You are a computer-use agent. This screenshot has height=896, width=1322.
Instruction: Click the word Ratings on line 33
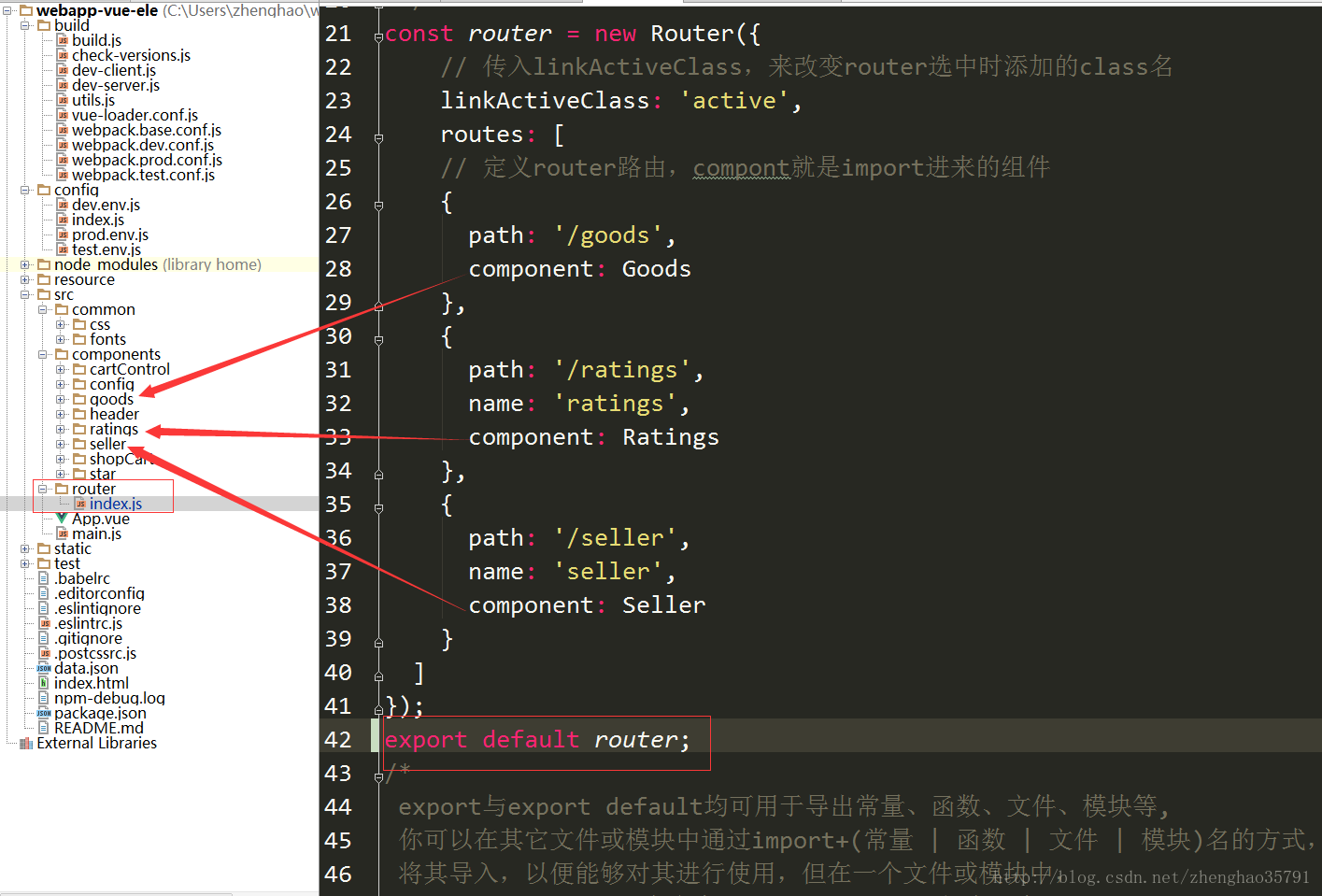tap(671, 437)
